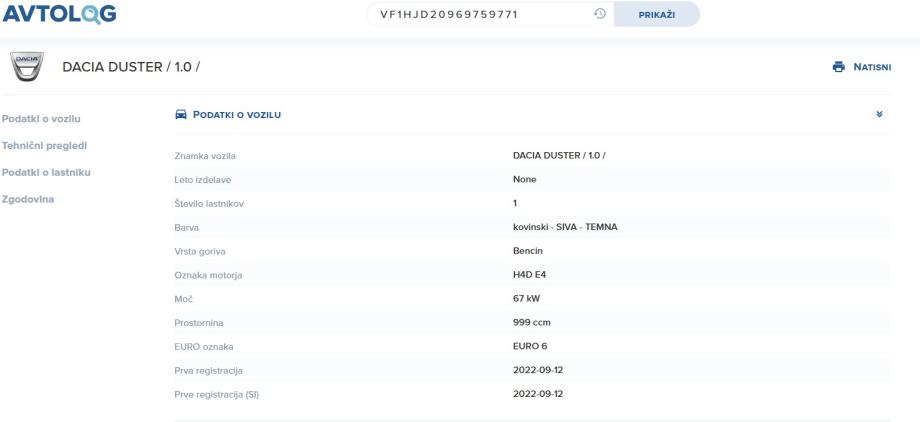Click the PRIKAŽI button
This screenshot has width=920, height=422.
(x=657, y=14)
